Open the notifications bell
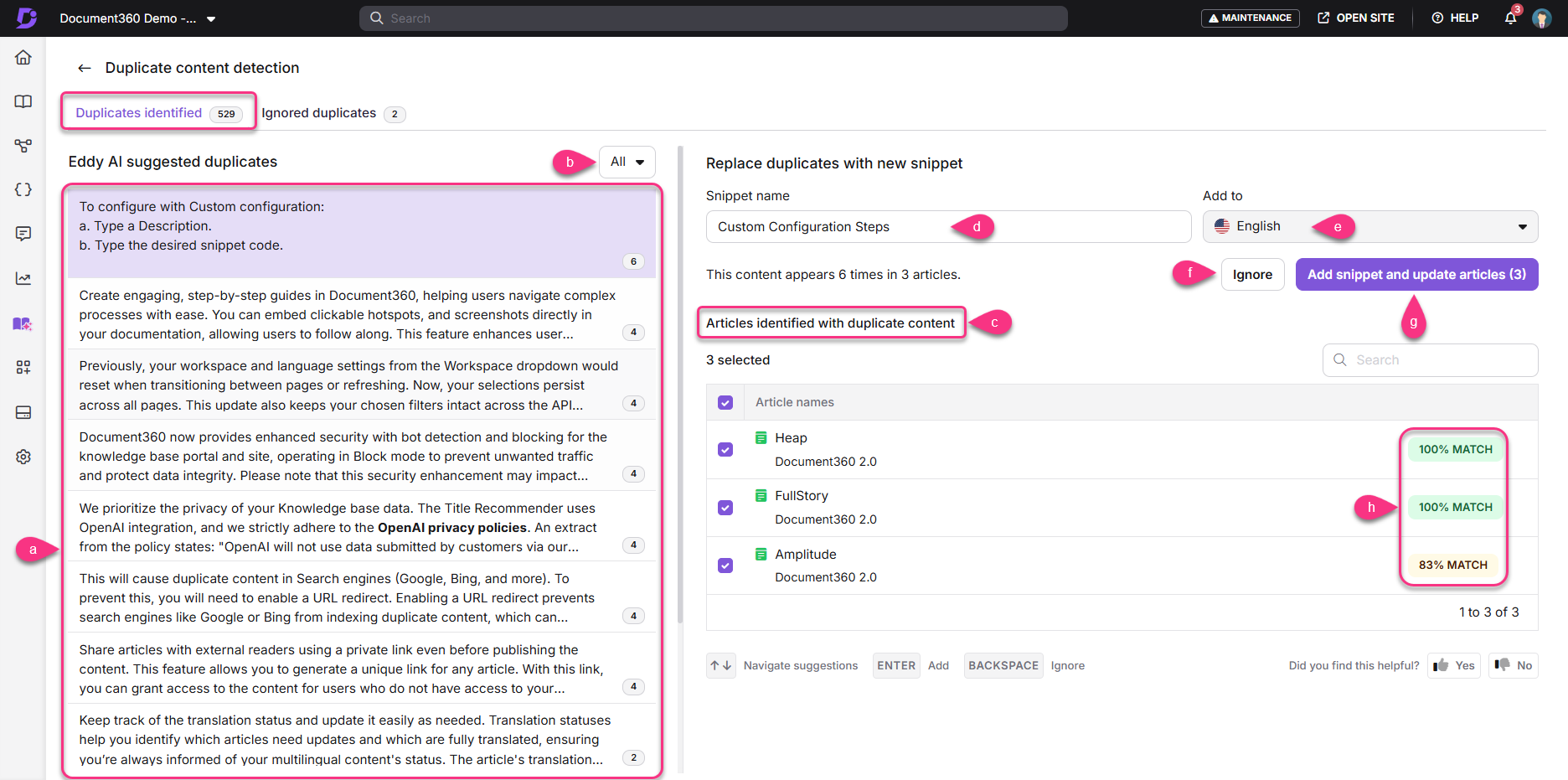This screenshot has height=780, width=1568. point(1510,18)
